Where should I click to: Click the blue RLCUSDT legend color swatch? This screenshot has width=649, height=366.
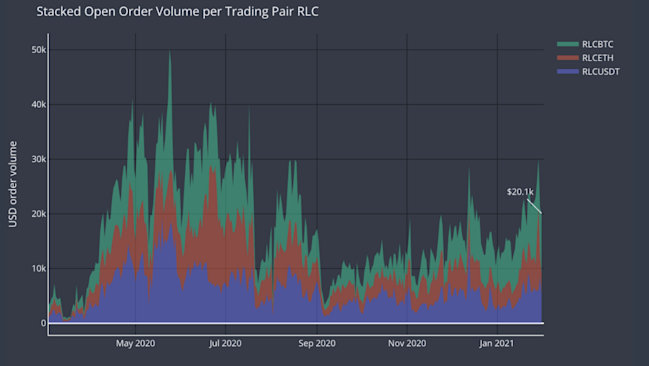(x=567, y=71)
